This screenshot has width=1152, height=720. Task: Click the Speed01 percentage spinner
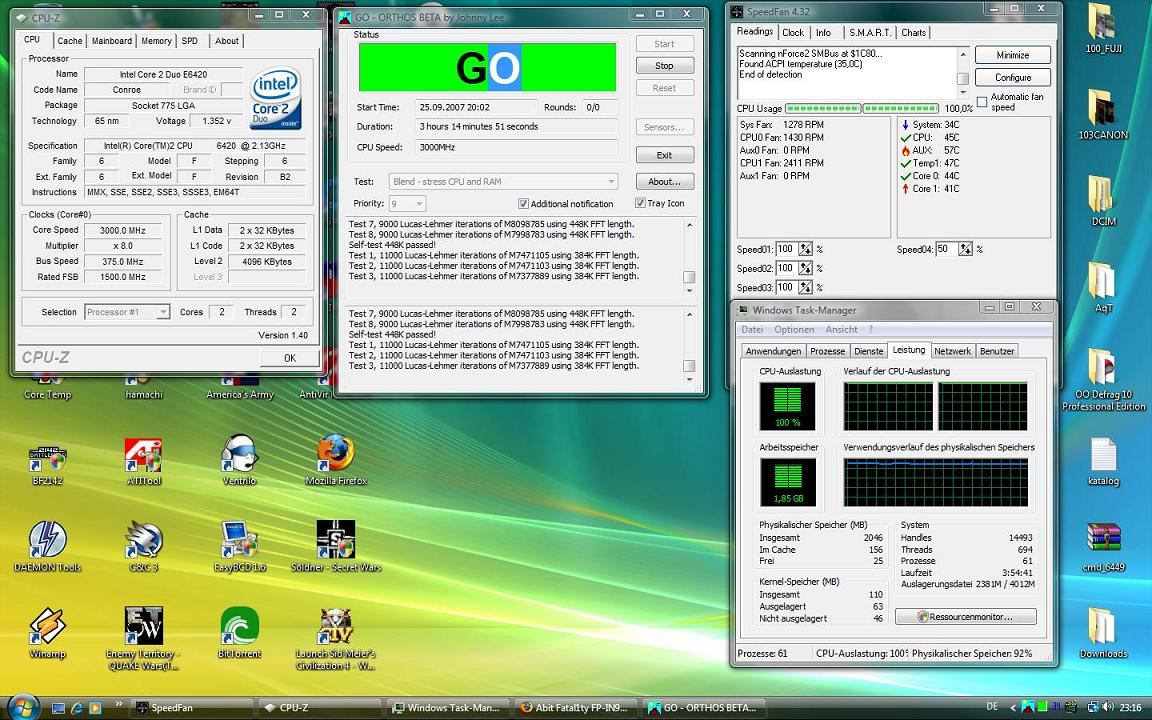[x=806, y=249]
